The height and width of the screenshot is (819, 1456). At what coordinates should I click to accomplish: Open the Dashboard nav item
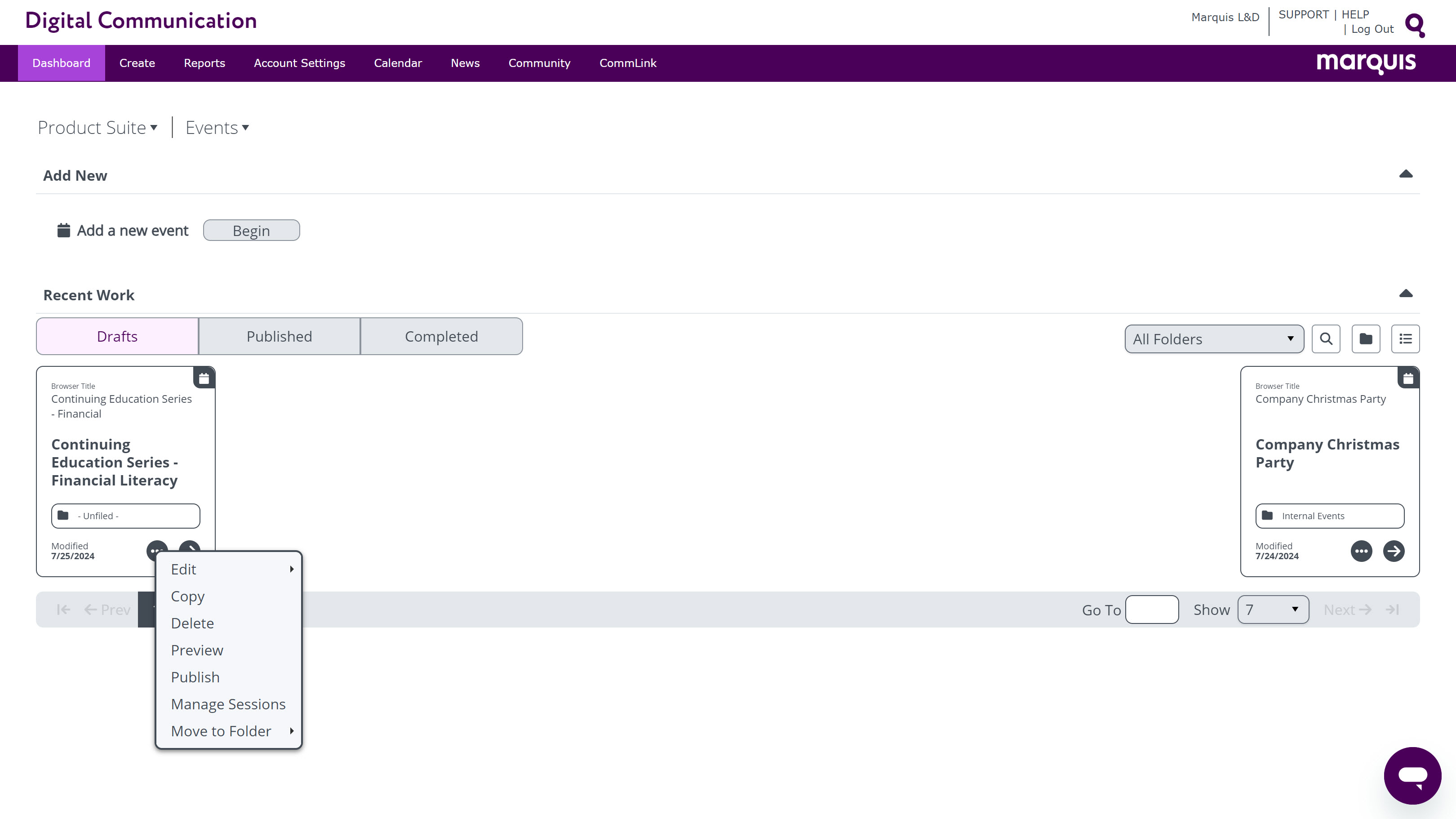pyautogui.click(x=61, y=63)
